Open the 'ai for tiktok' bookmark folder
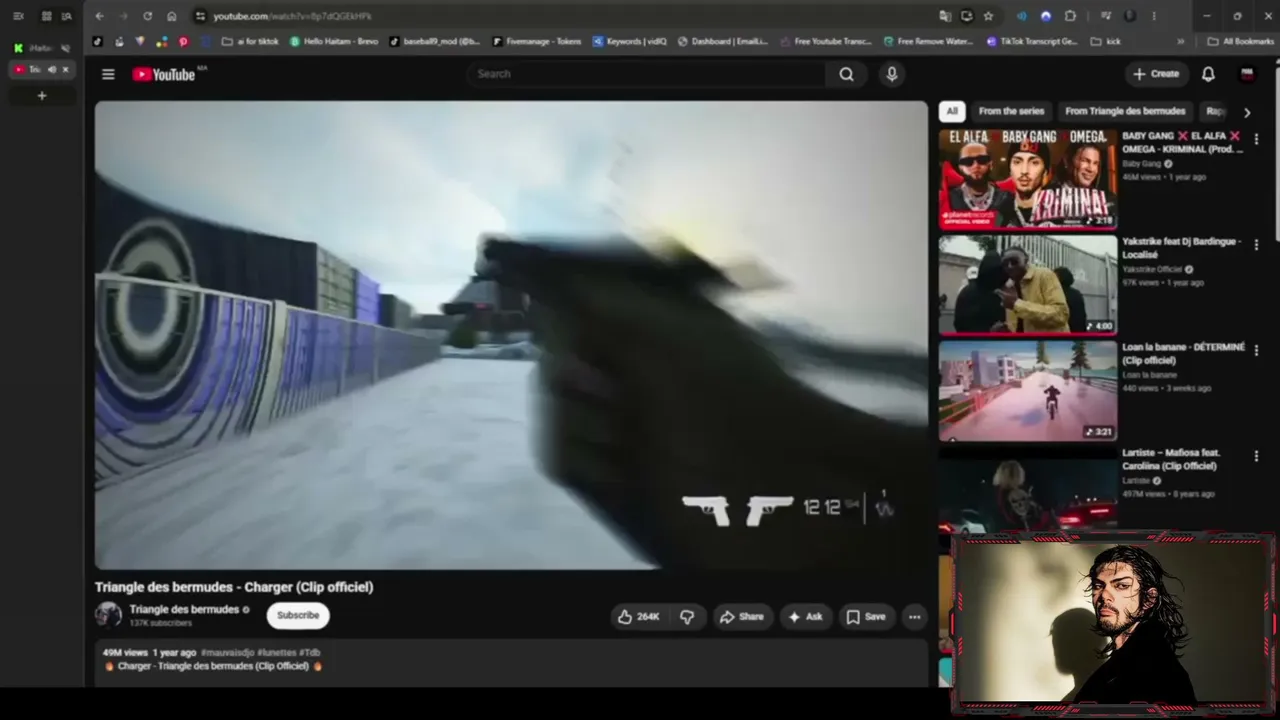 coord(250,42)
